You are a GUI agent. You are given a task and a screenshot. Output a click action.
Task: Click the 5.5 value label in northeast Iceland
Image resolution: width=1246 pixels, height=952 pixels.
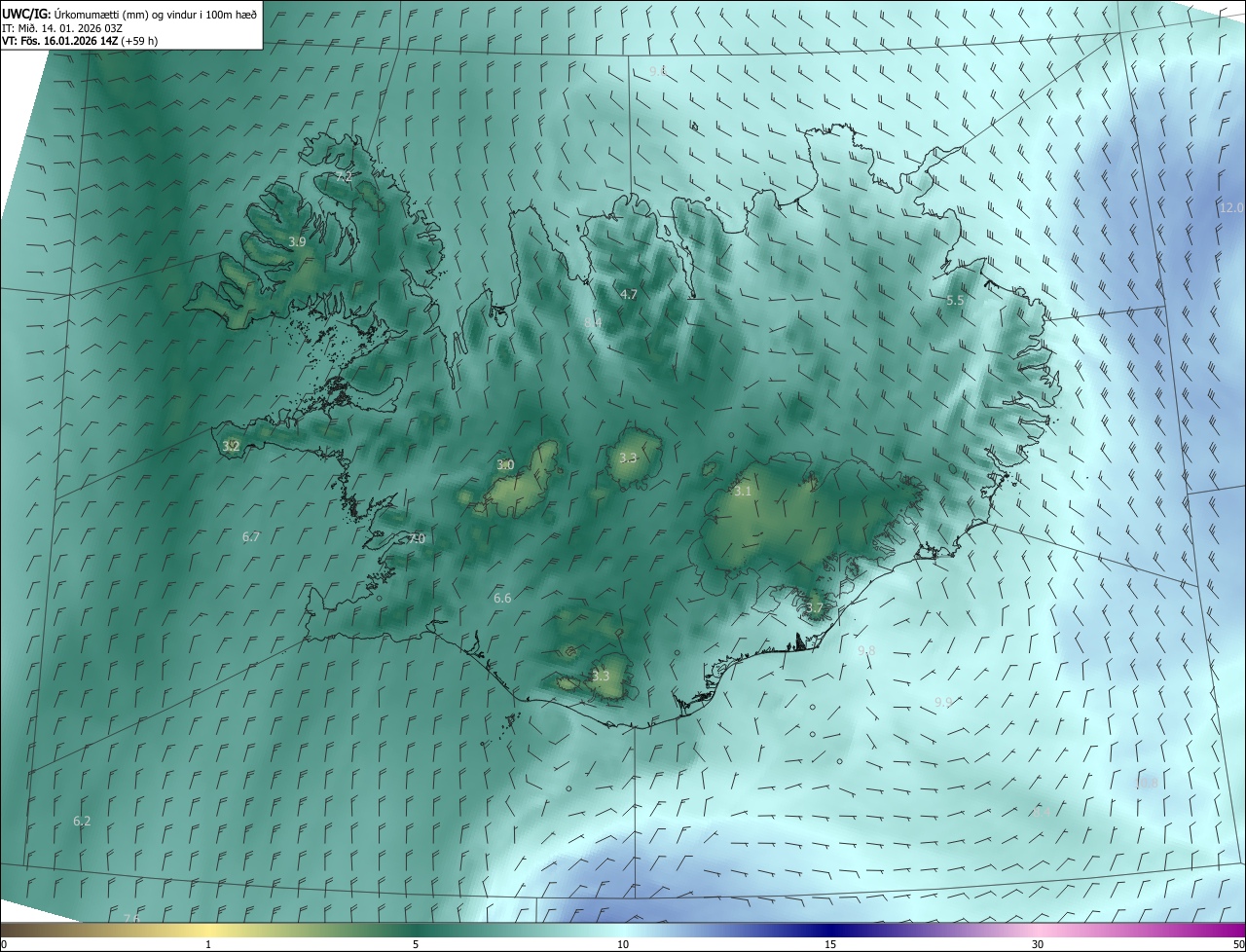(x=955, y=301)
